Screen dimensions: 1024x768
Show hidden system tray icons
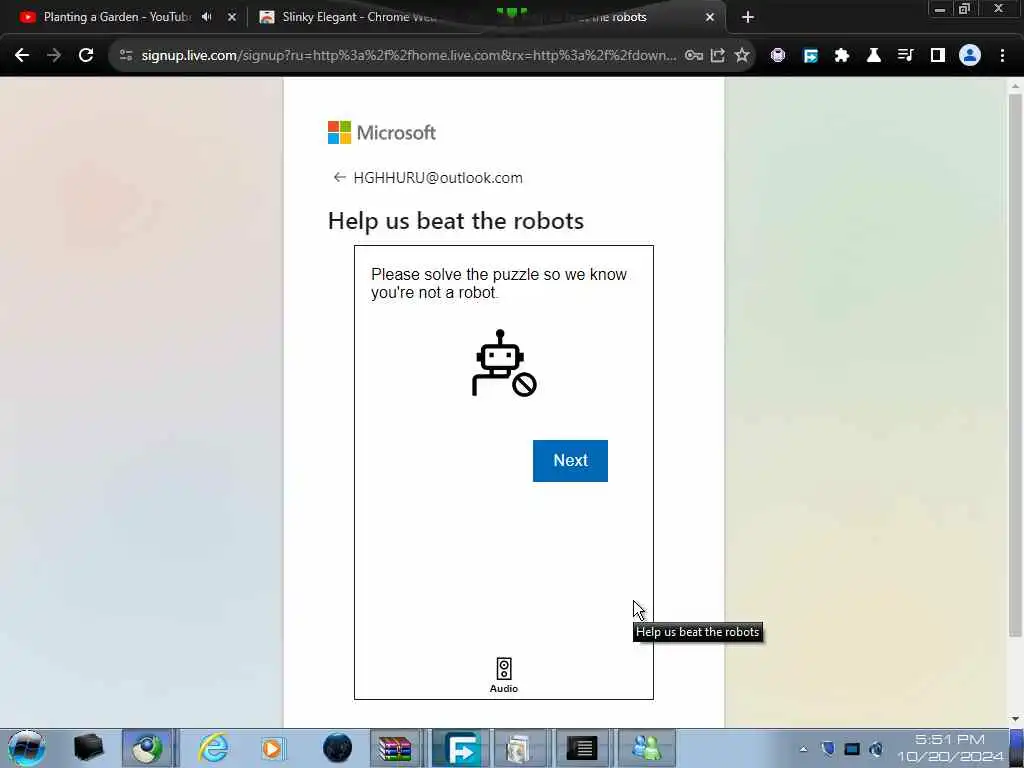[803, 749]
